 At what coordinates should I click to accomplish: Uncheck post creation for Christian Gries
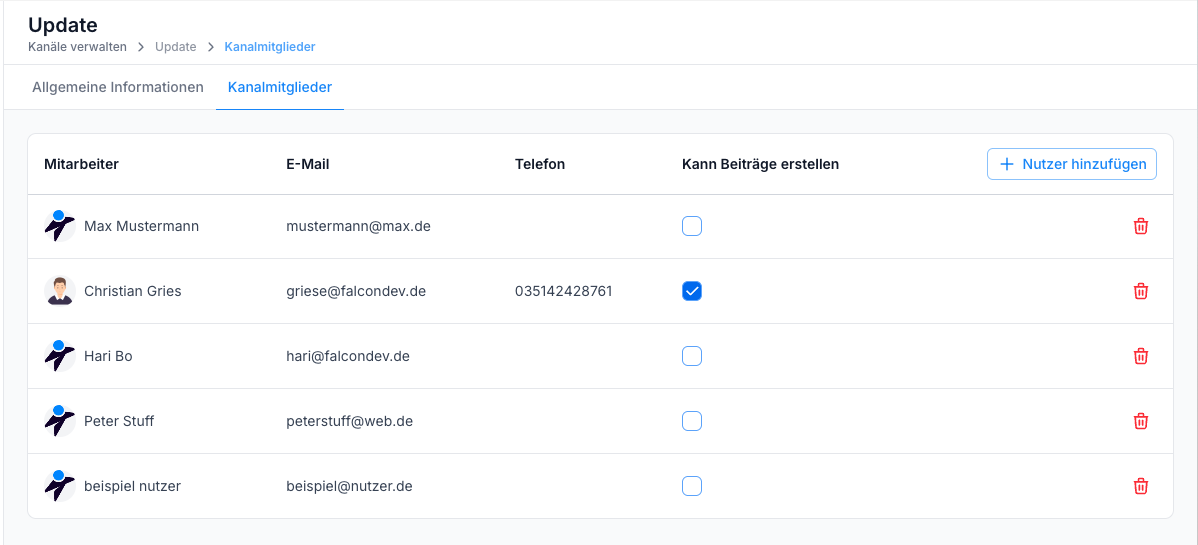click(691, 291)
